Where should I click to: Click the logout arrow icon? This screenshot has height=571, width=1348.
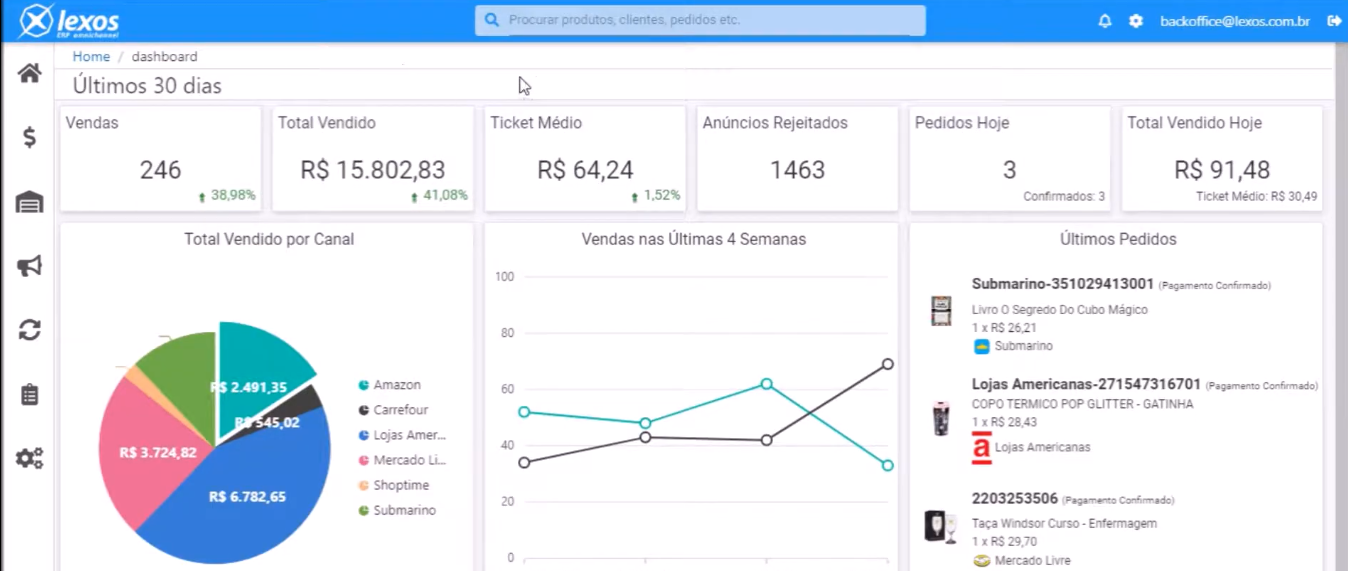pyautogui.click(x=1334, y=21)
